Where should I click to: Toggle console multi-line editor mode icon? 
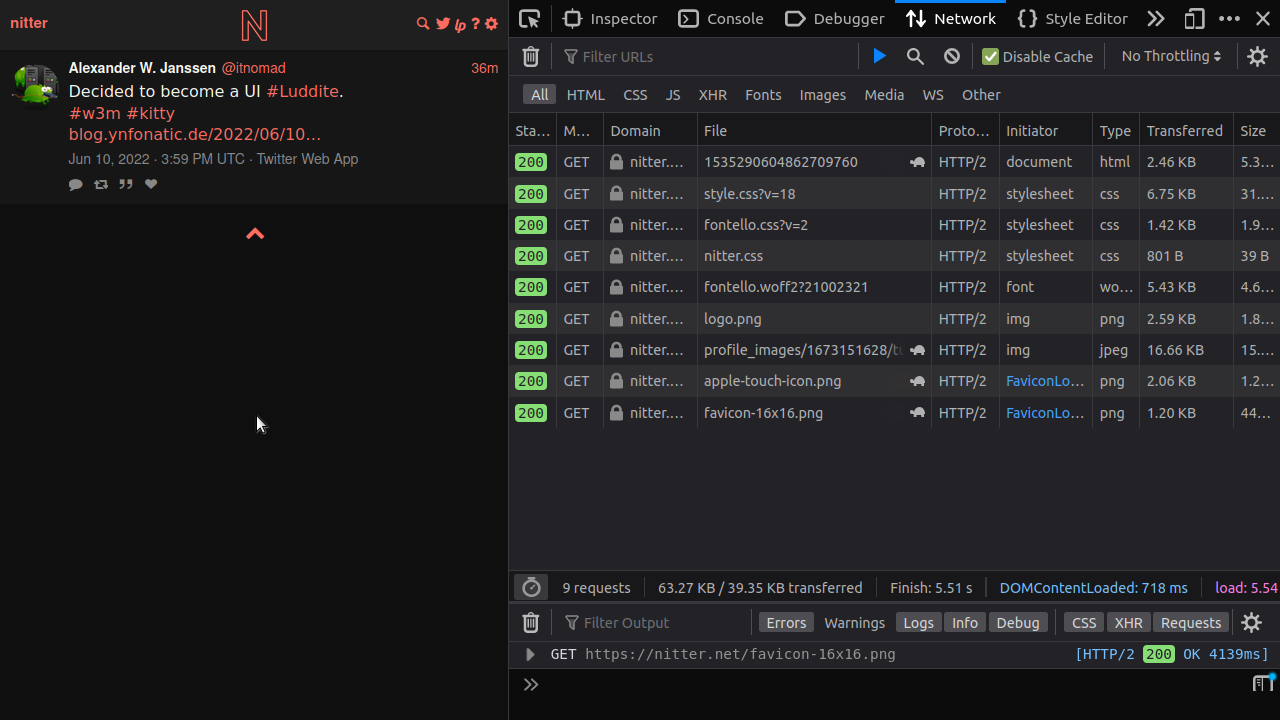1264,684
